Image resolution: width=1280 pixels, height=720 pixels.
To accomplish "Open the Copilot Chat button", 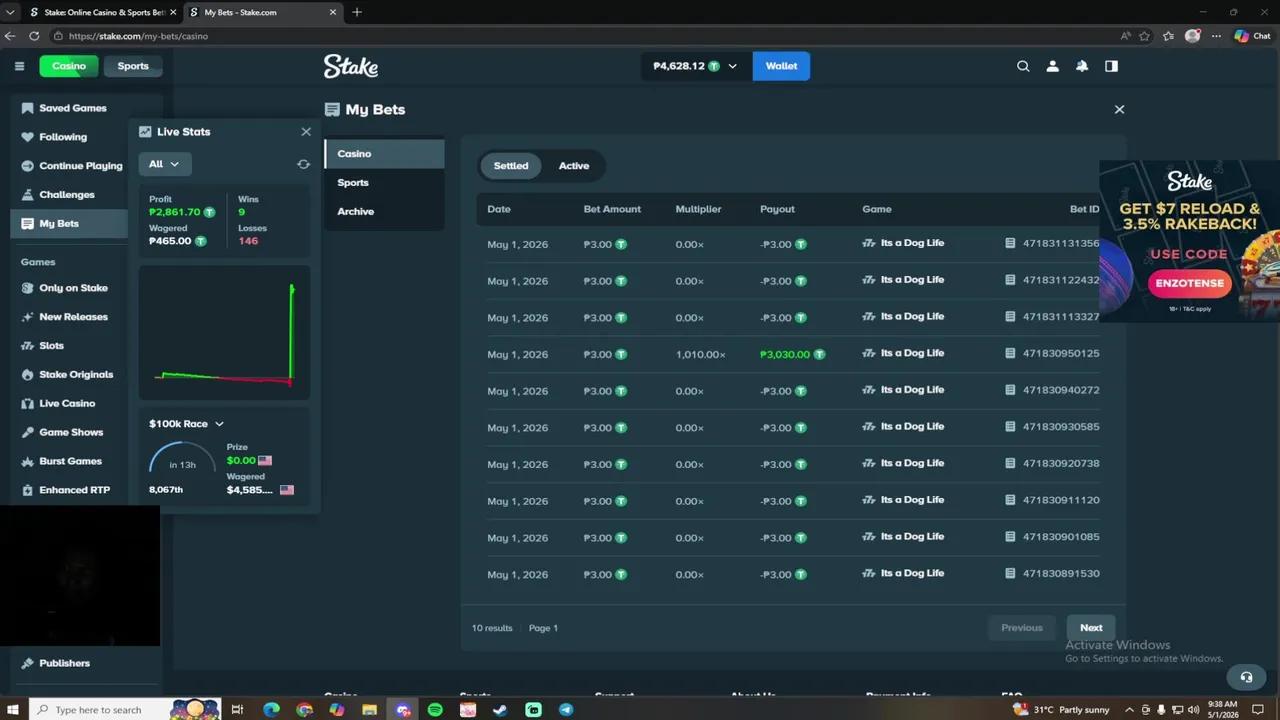I will tap(1253, 36).
